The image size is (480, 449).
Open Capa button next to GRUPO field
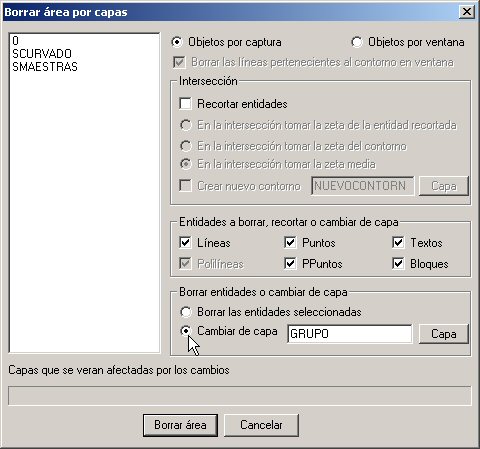tap(444, 334)
